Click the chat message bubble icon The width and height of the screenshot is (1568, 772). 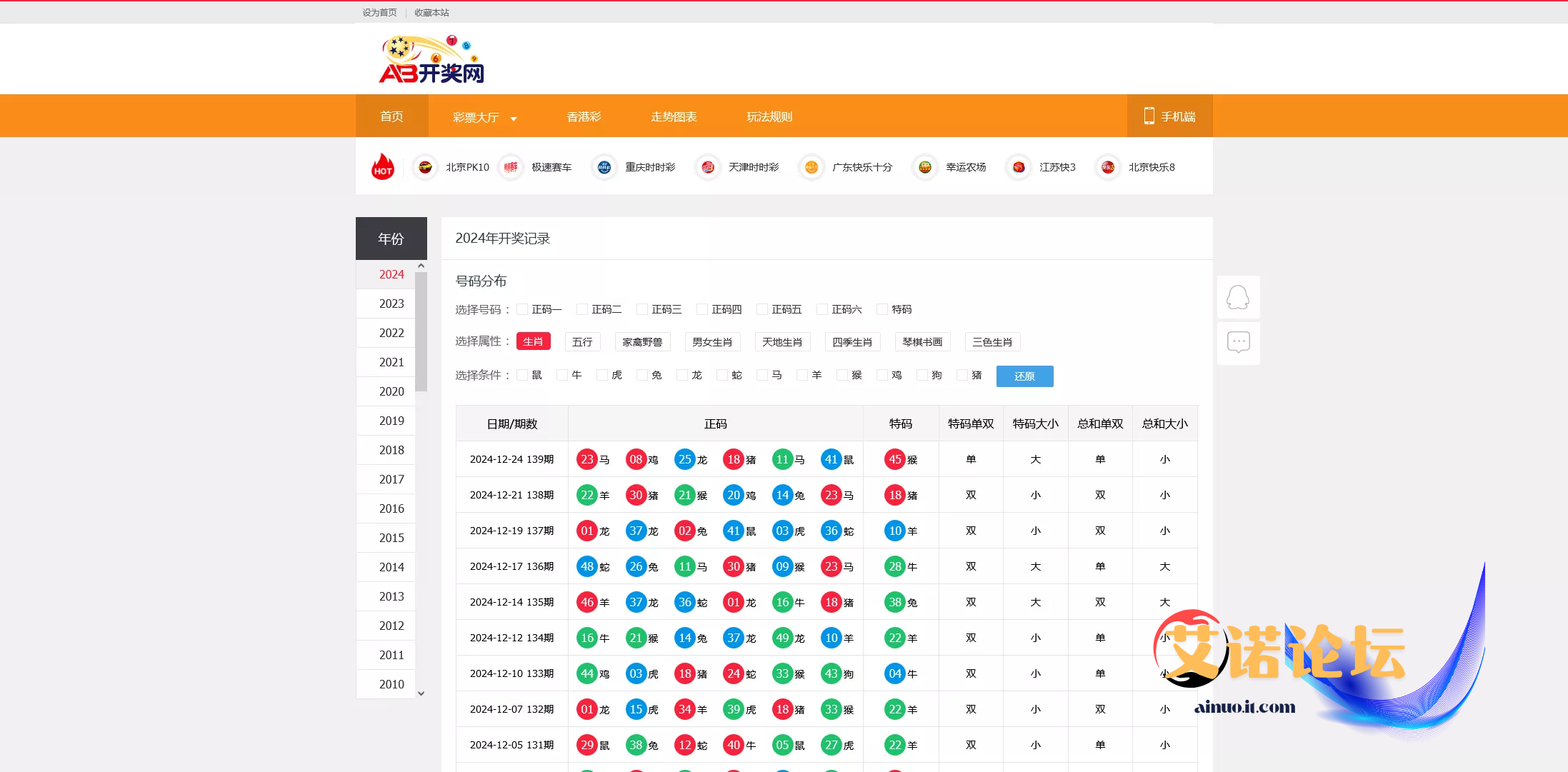[x=1238, y=343]
